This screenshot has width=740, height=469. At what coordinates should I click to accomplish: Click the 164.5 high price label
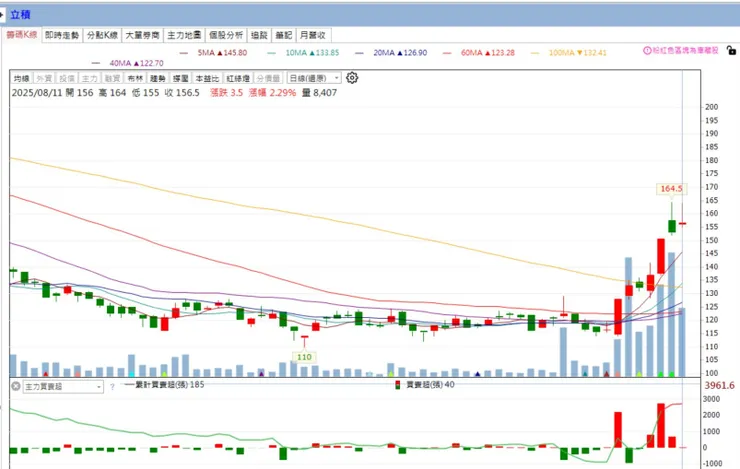coord(672,189)
